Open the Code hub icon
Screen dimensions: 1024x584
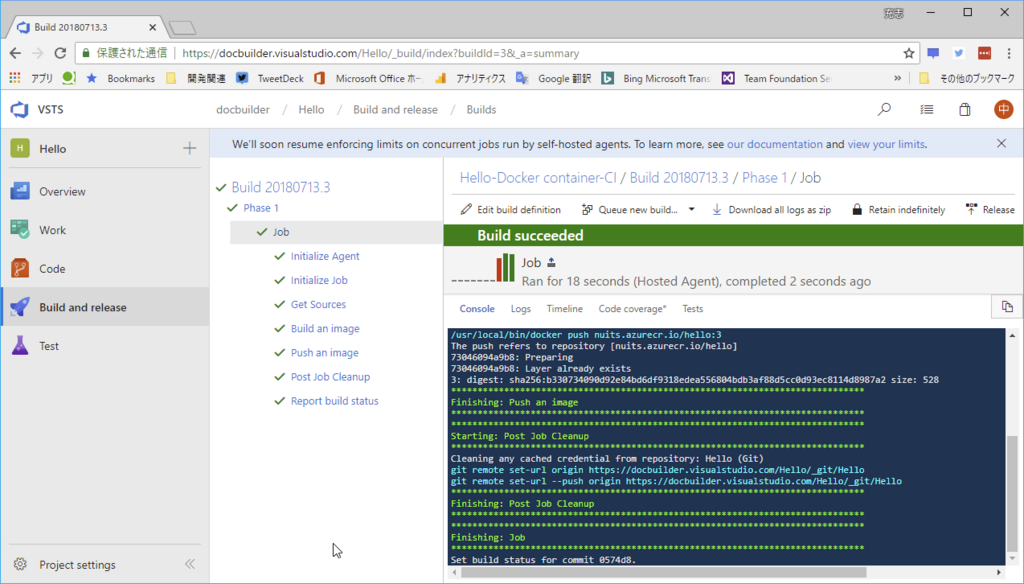[20, 268]
